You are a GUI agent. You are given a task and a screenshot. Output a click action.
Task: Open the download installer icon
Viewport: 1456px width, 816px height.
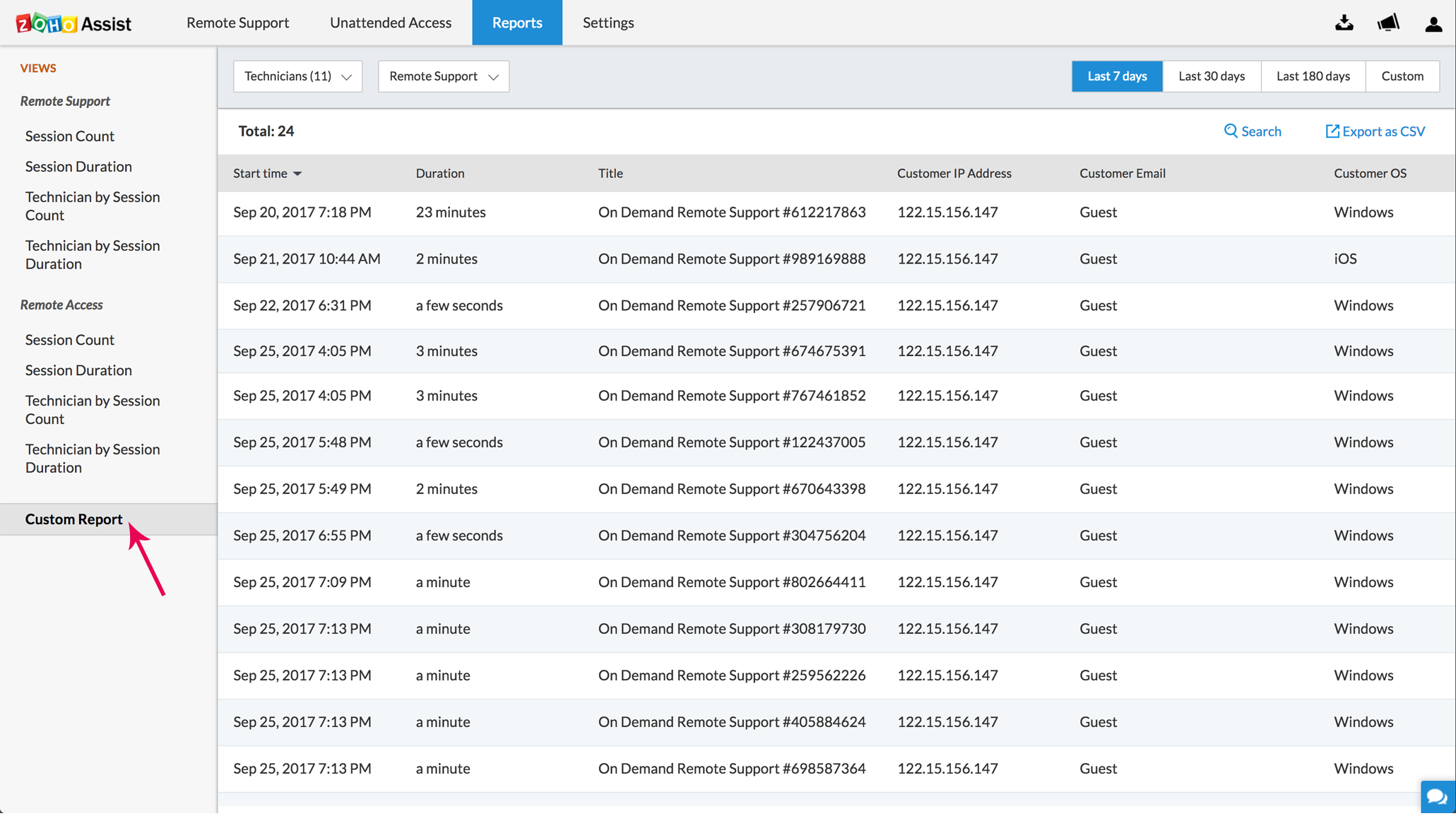[x=1344, y=23]
